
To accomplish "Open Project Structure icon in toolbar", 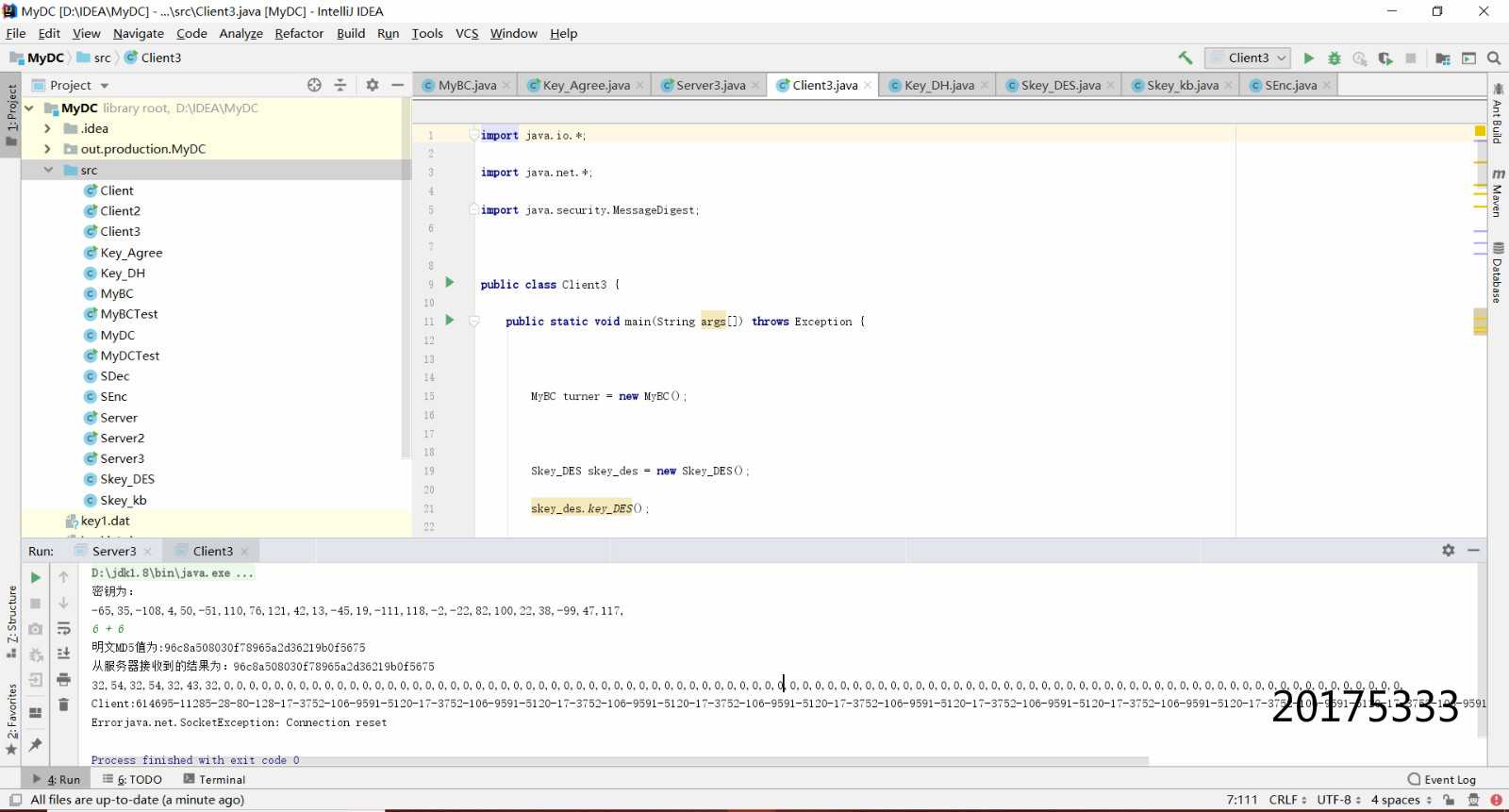I will 1443,58.
